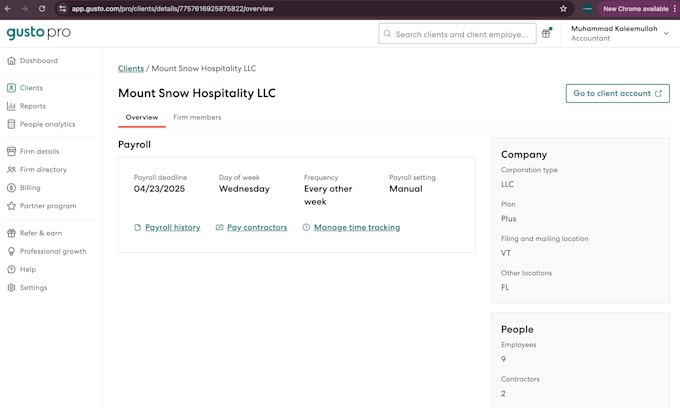Open Dashboard in the sidebar
This screenshot has width=680, height=408.
pyautogui.click(x=39, y=61)
